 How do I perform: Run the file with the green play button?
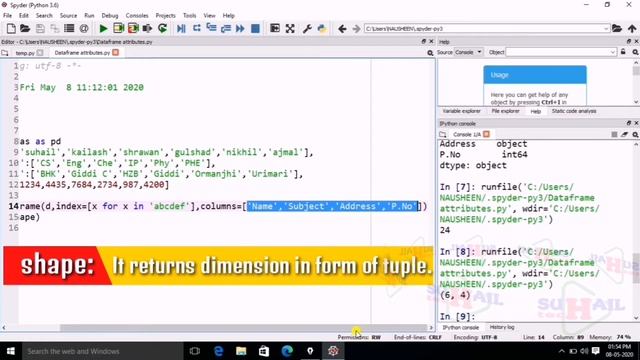(104, 29)
